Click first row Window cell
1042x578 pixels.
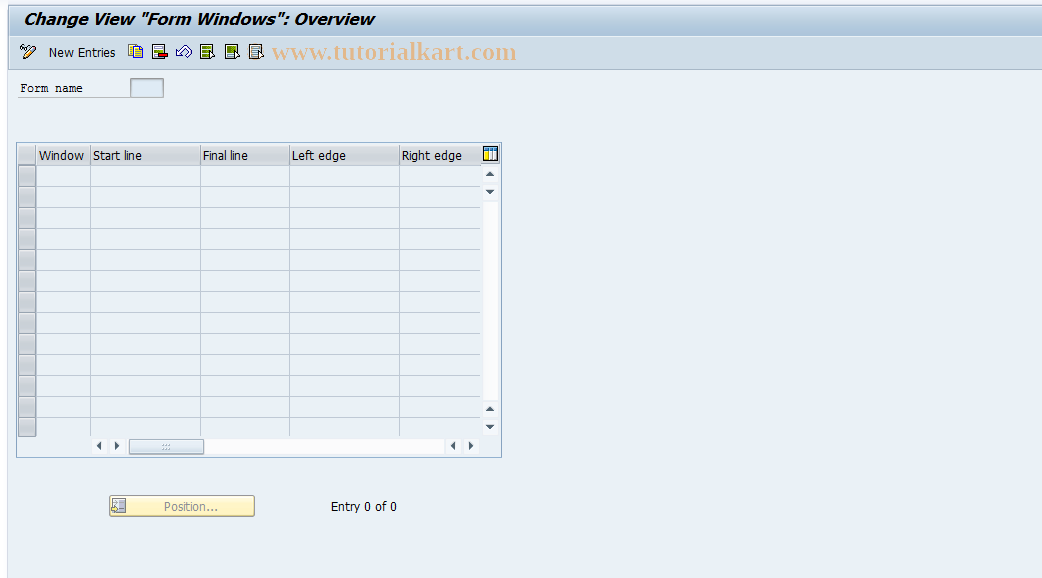click(63, 176)
